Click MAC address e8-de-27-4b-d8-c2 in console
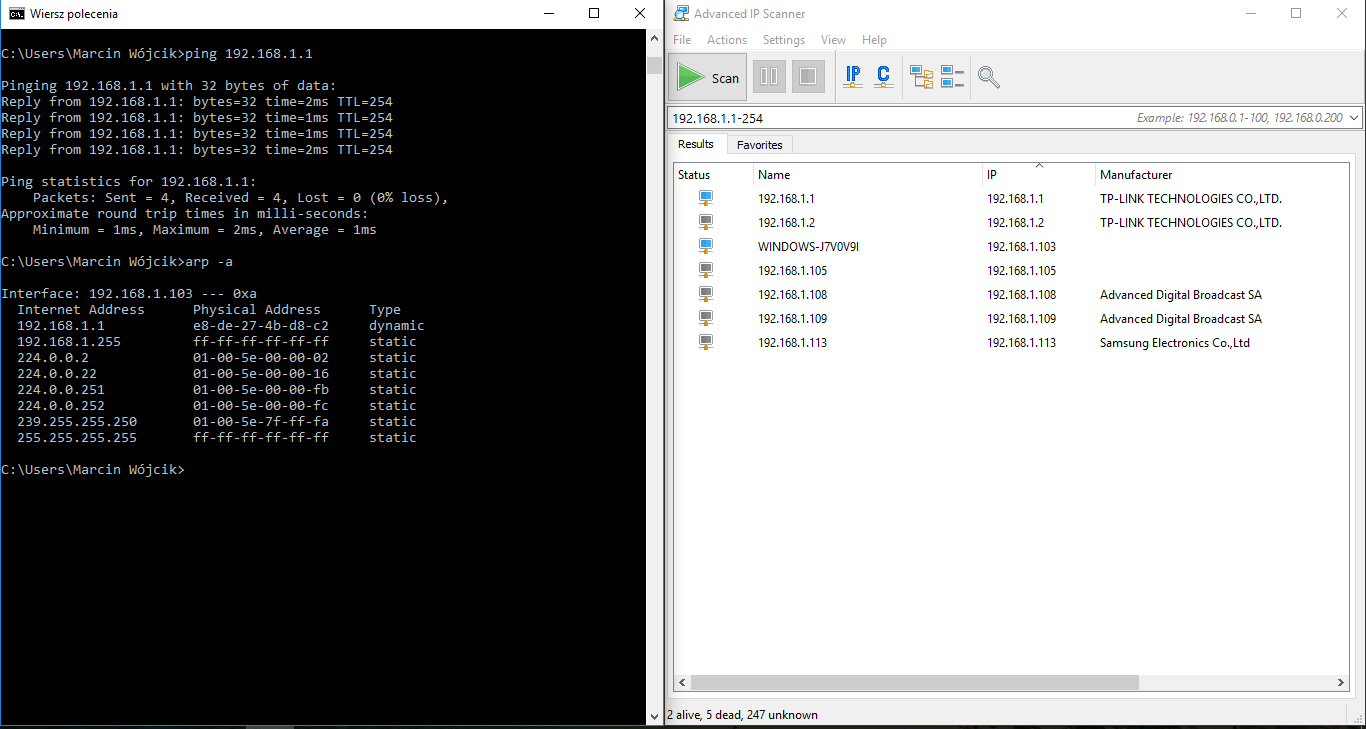 pos(261,326)
